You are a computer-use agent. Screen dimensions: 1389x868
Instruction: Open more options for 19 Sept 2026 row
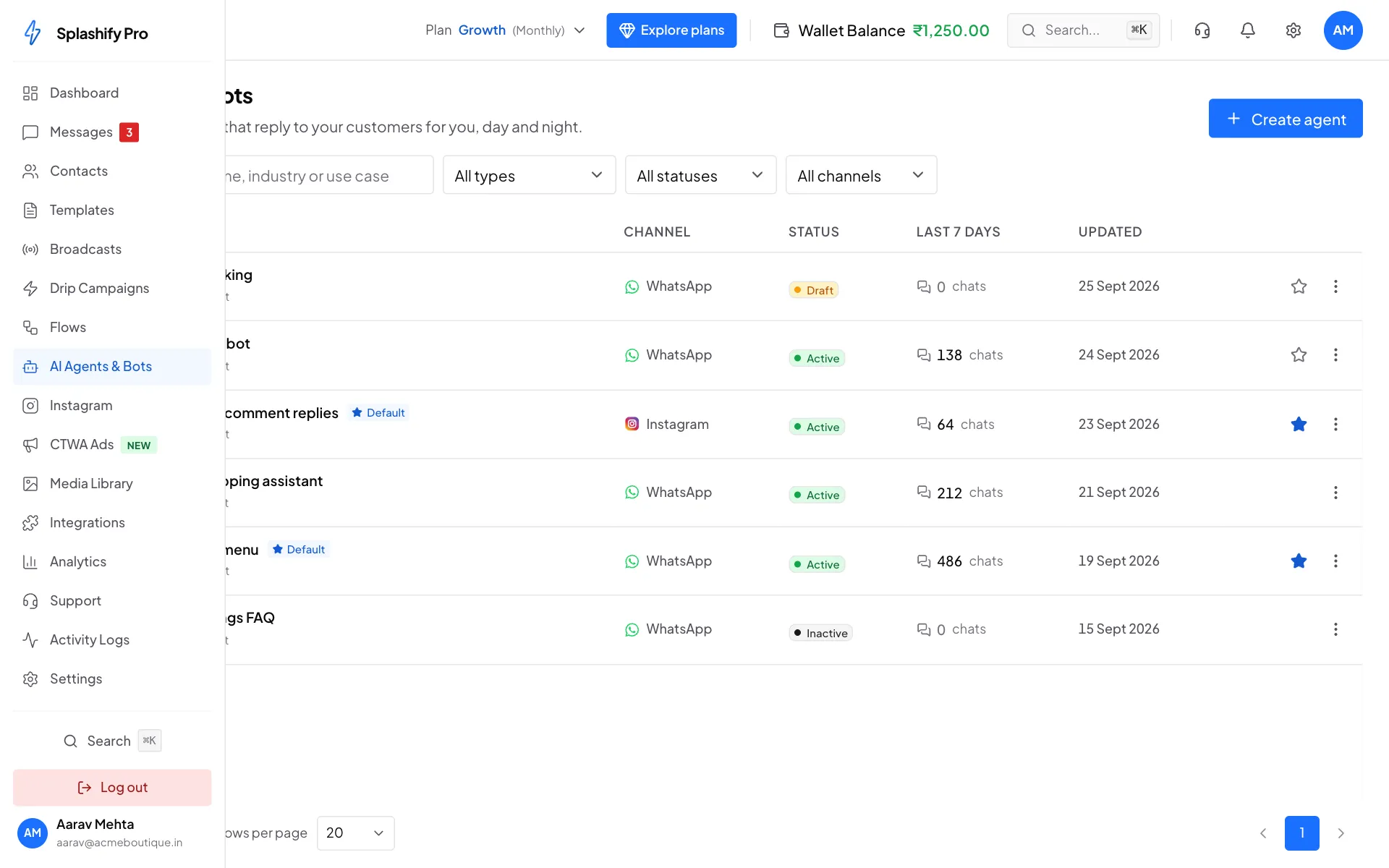tap(1335, 561)
